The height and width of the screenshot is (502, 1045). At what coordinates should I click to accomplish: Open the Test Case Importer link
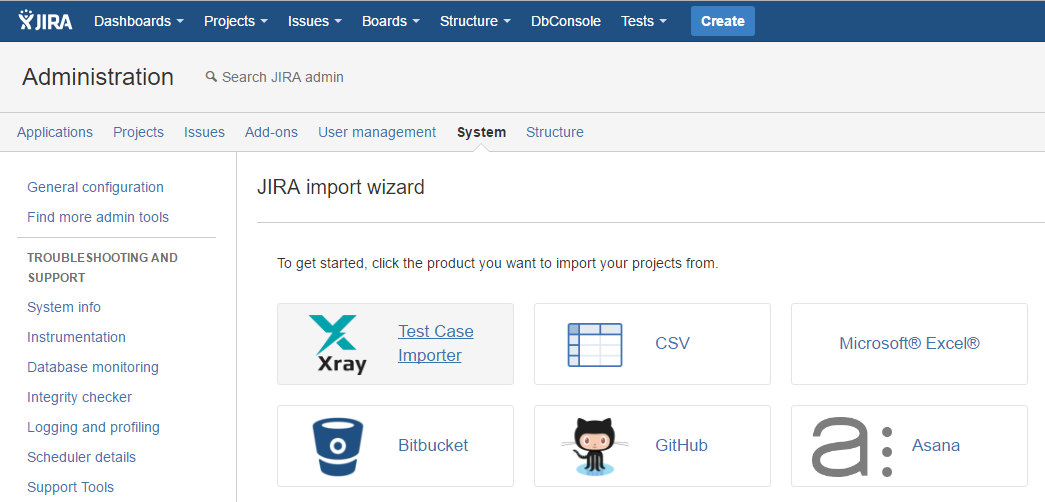436,343
